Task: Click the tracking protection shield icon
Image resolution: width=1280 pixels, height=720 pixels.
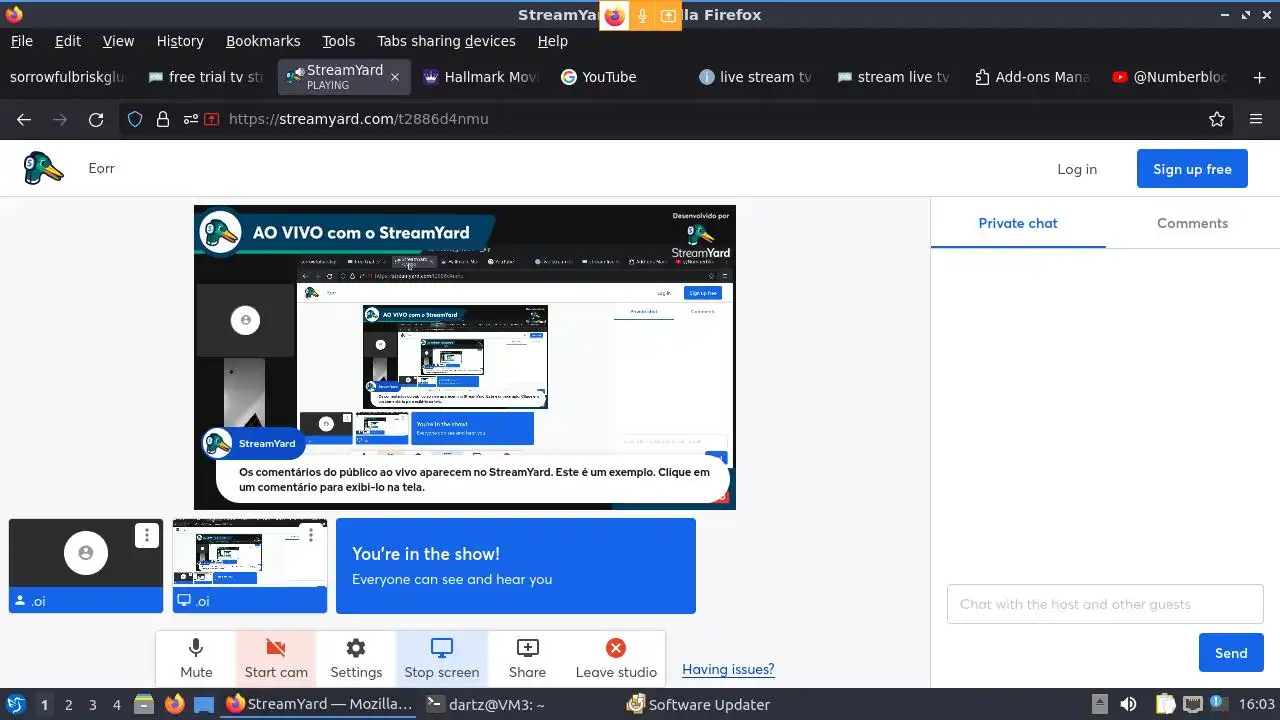Action: click(x=135, y=119)
